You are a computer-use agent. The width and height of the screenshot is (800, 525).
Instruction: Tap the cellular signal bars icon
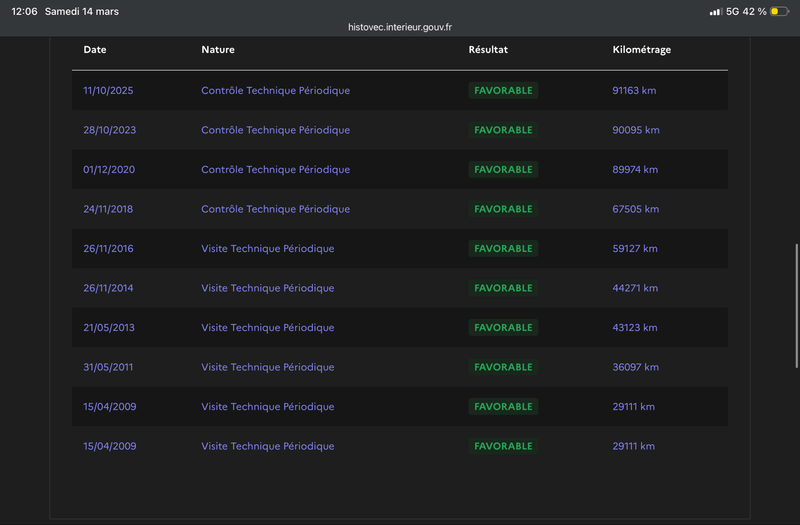coord(715,11)
